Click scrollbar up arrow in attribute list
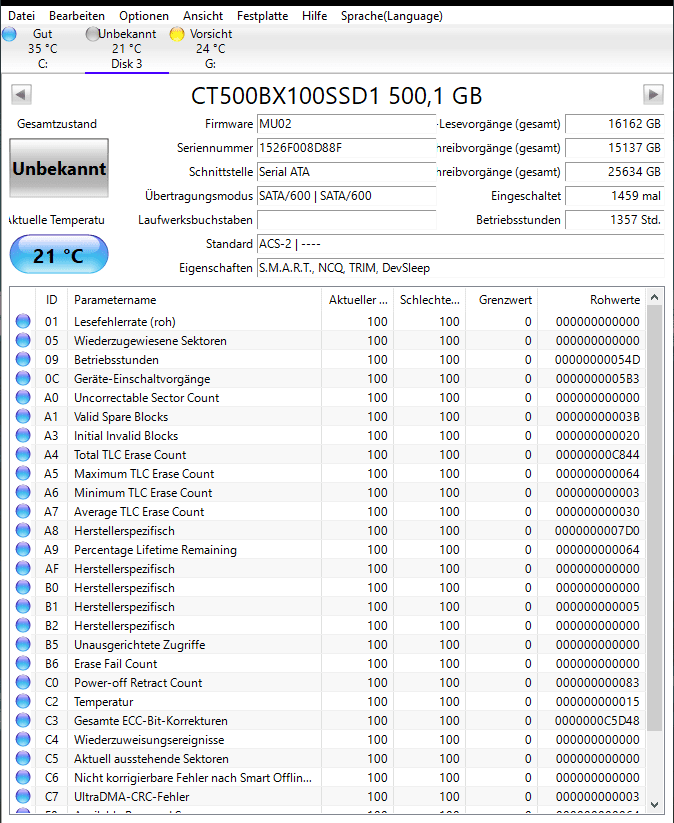Viewport: 674px width, 823px height. [x=655, y=298]
